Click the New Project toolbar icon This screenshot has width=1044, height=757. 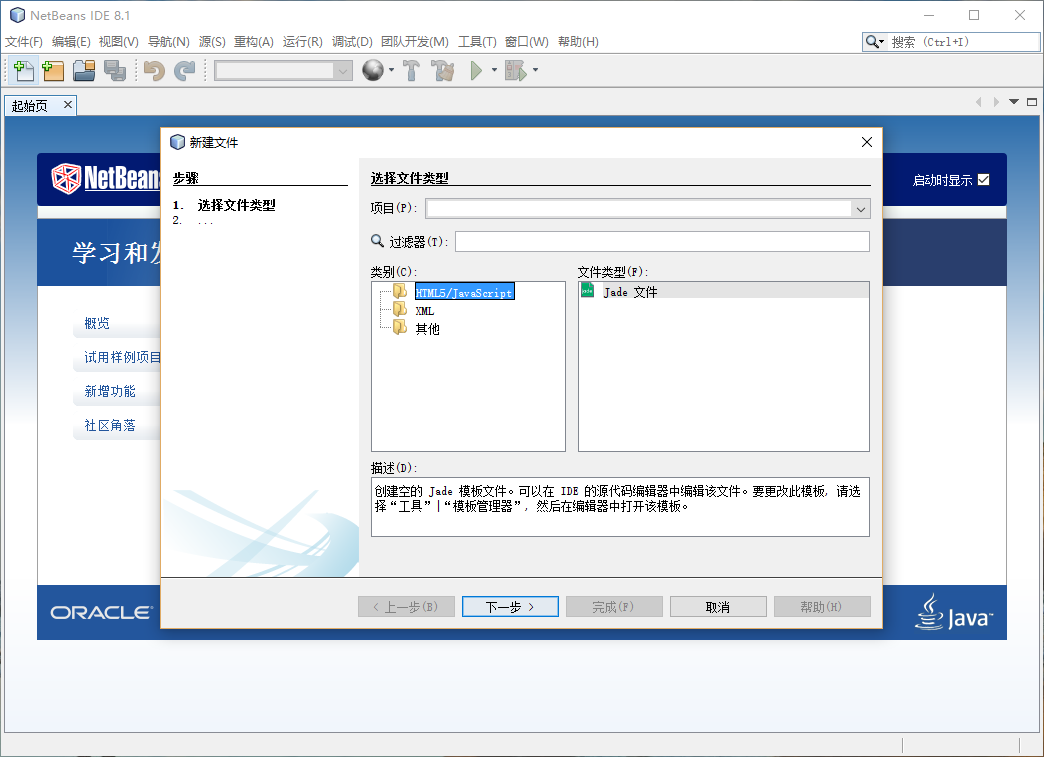tap(53, 71)
